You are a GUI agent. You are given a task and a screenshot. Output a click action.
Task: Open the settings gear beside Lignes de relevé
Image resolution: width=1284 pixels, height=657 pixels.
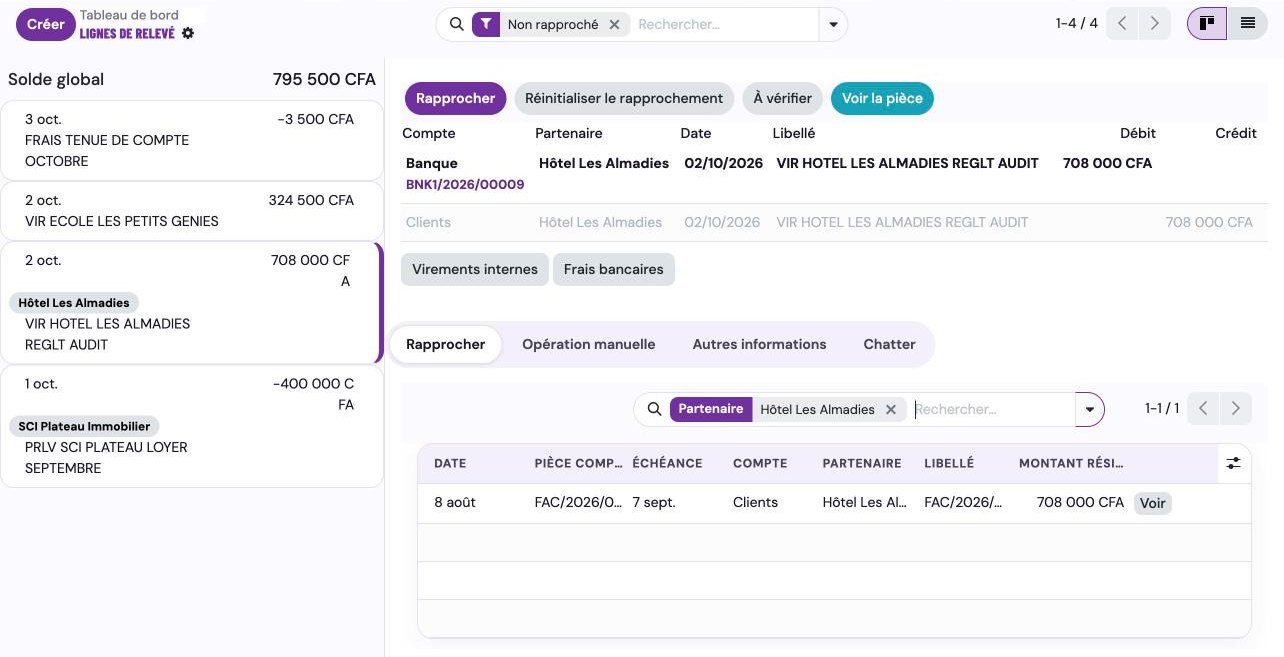(x=188, y=33)
